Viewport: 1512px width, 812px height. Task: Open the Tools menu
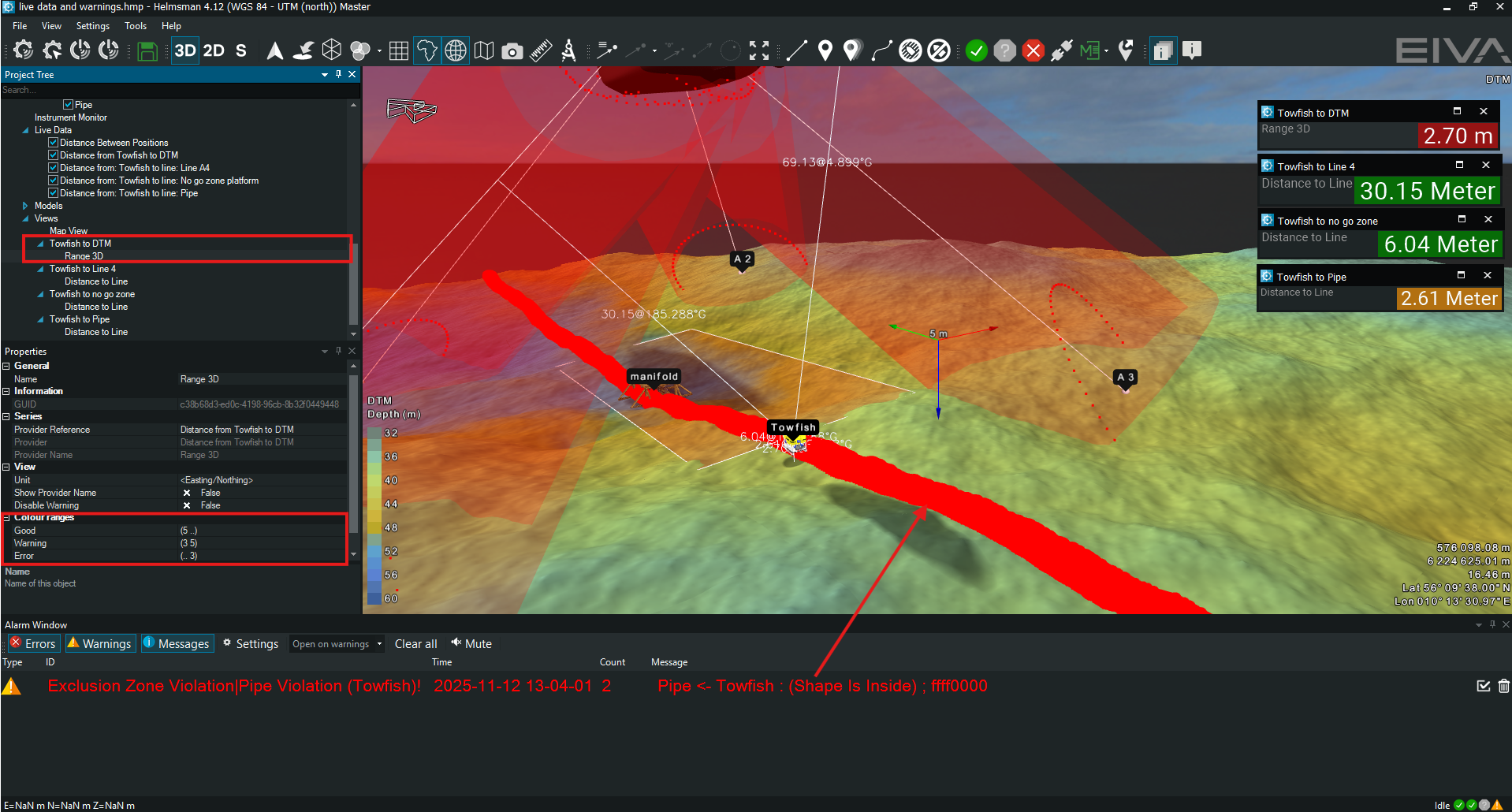click(x=136, y=26)
